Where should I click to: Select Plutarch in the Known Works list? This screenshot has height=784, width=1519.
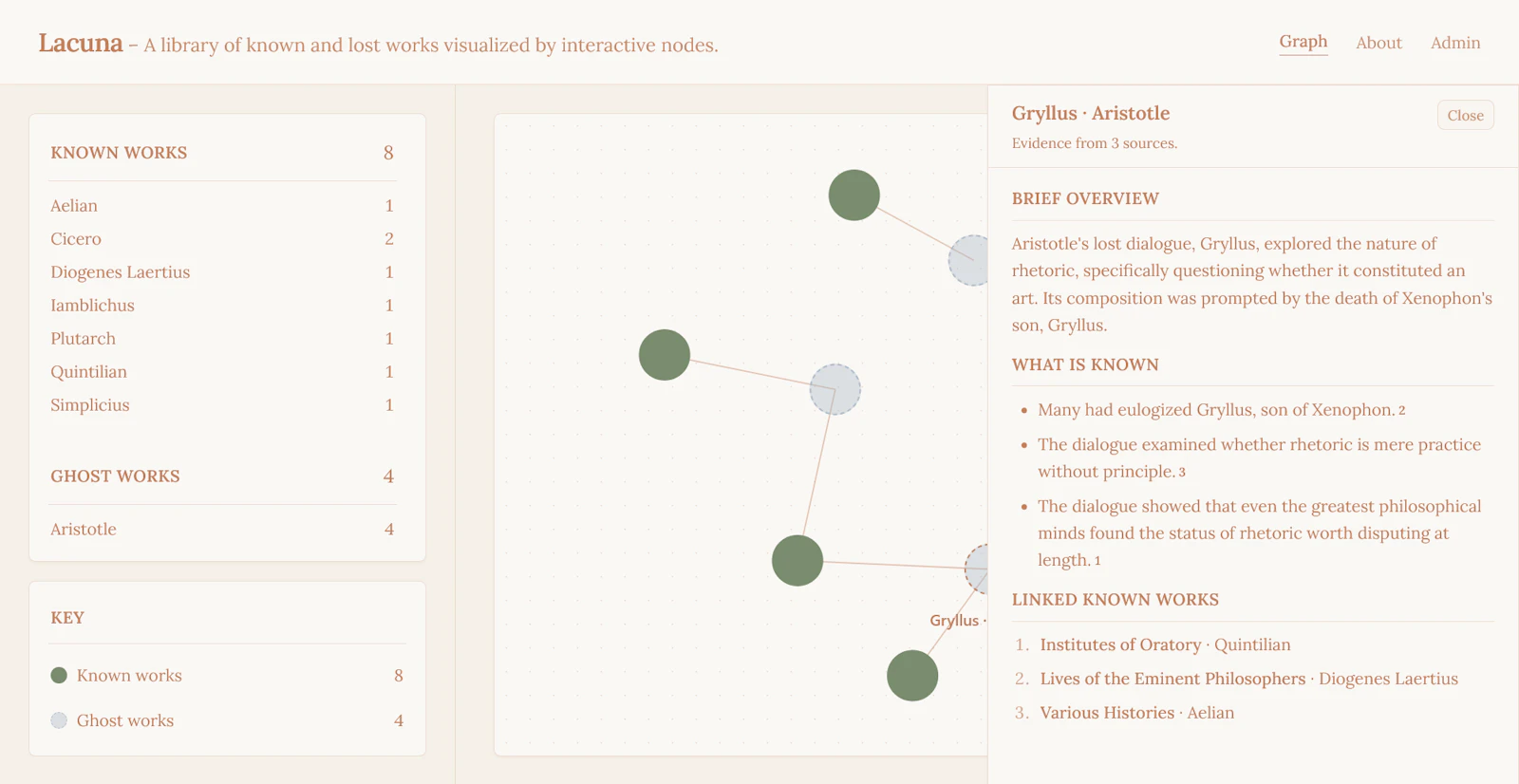tap(83, 338)
